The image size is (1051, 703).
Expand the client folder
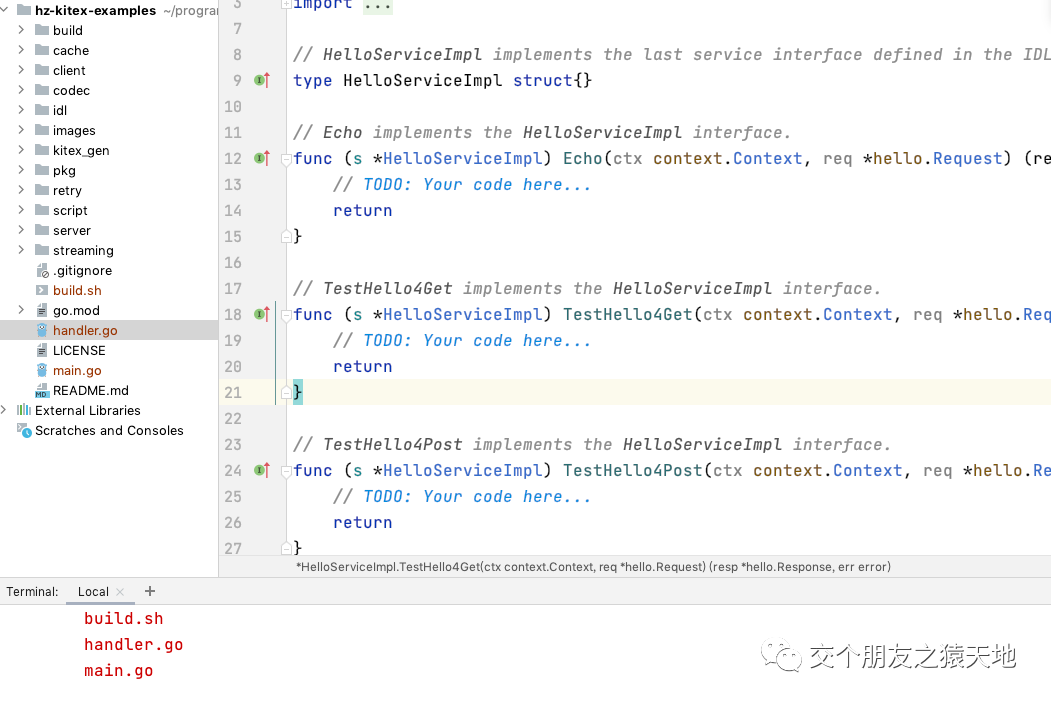[x=21, y=70]
